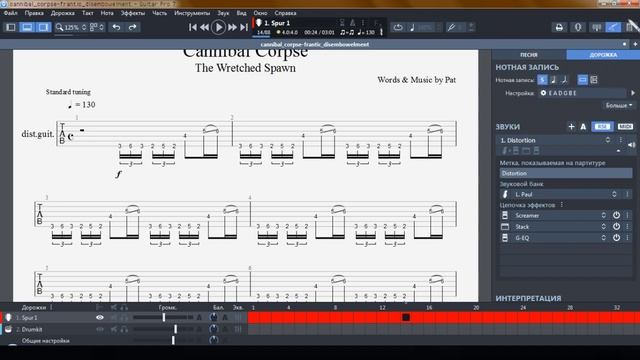Image resolution: width=640 pixels, height=360 pixels.
Task: Open the Больше dropdown
Action: pyautogui.click(x=619, y=105)
